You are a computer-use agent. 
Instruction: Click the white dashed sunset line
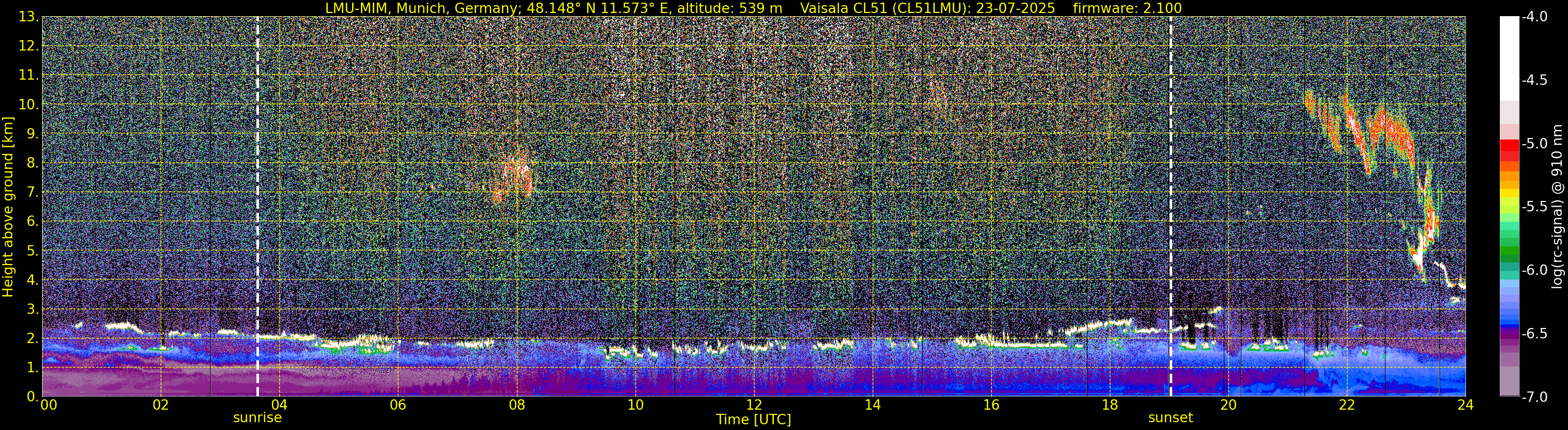tap(1171, 206)
